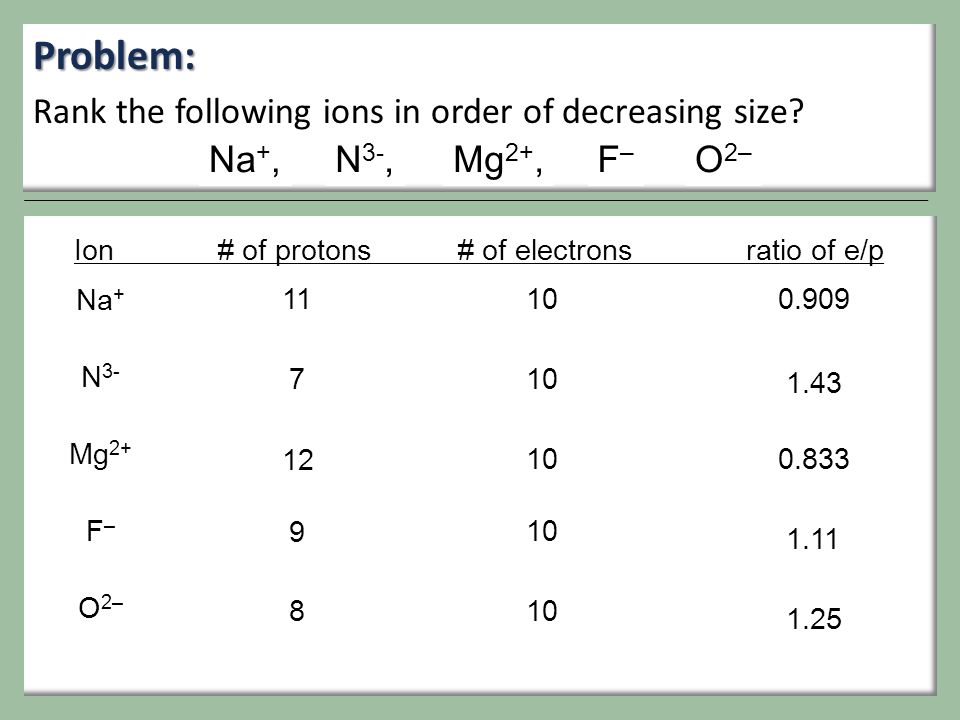Select N3- in the problem ion list

(364, 160)
